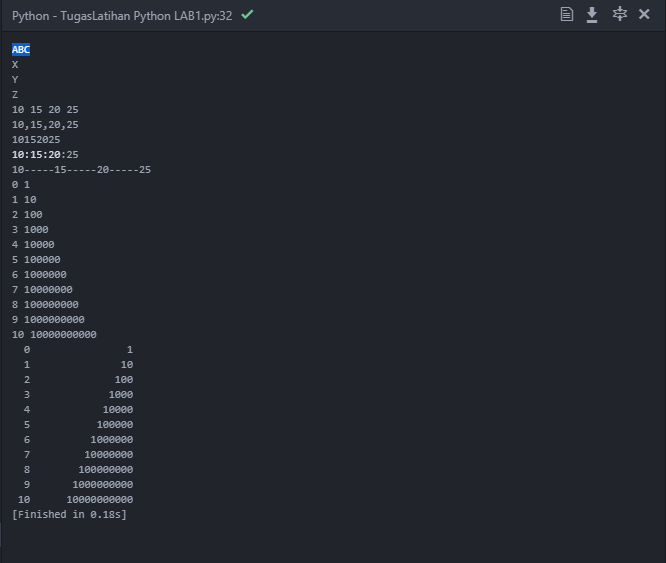Click the 'X' output line
This screenshot has height=563, width=666.
pos(15,65)
